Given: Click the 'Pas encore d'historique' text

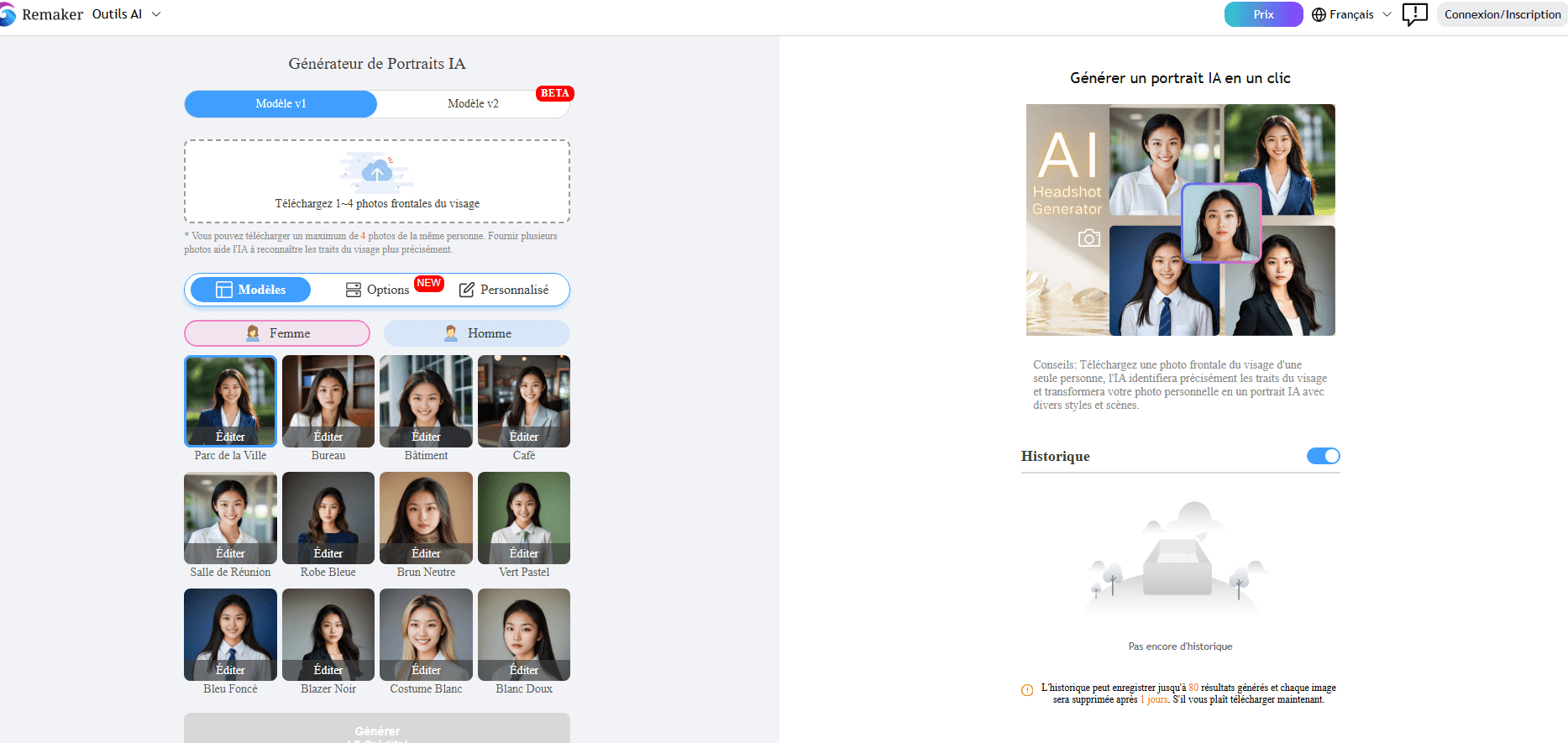Looking at the screenshot, I should pyautogui.click(x=1180, y=646).
